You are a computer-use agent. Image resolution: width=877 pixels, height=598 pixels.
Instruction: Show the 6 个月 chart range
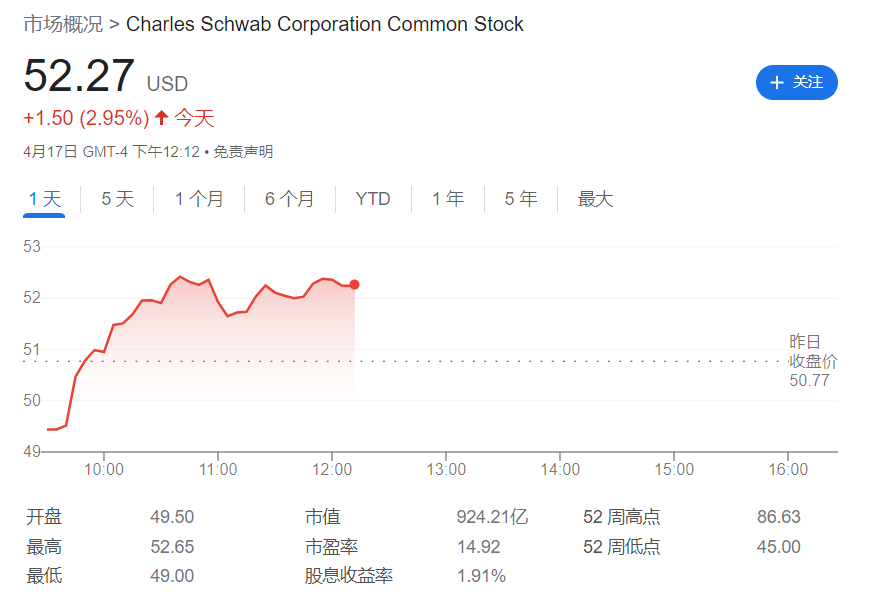pos(289,199)
